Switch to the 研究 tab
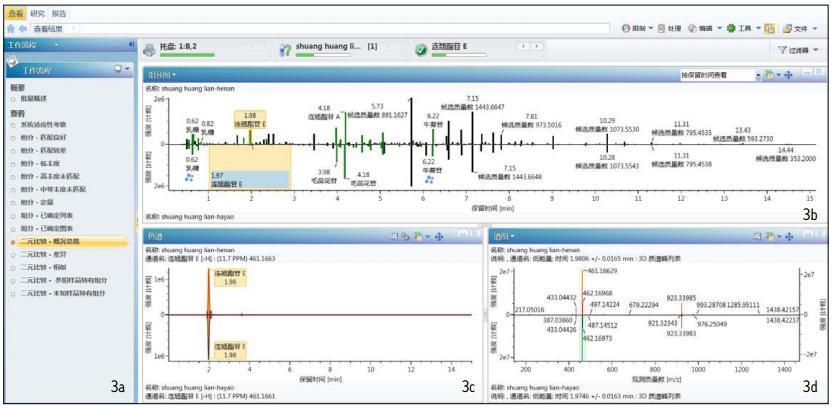The width and height of the screenshot is (833, 408). [36, 14]
